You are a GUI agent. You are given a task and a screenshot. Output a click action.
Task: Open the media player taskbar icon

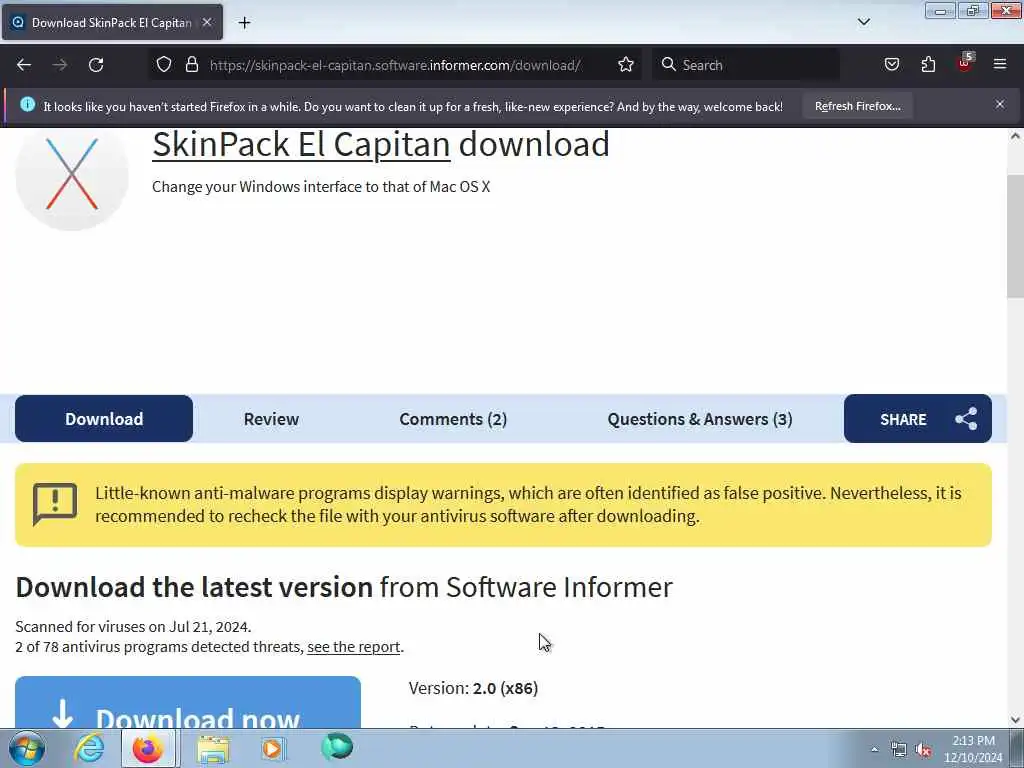tap(272, 748)
